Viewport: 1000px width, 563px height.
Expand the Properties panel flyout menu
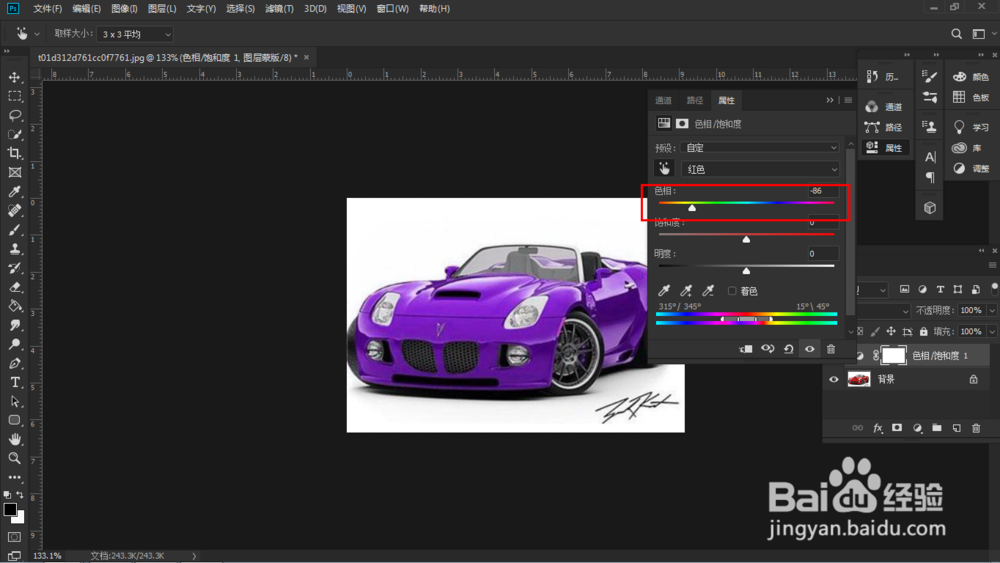848,100
